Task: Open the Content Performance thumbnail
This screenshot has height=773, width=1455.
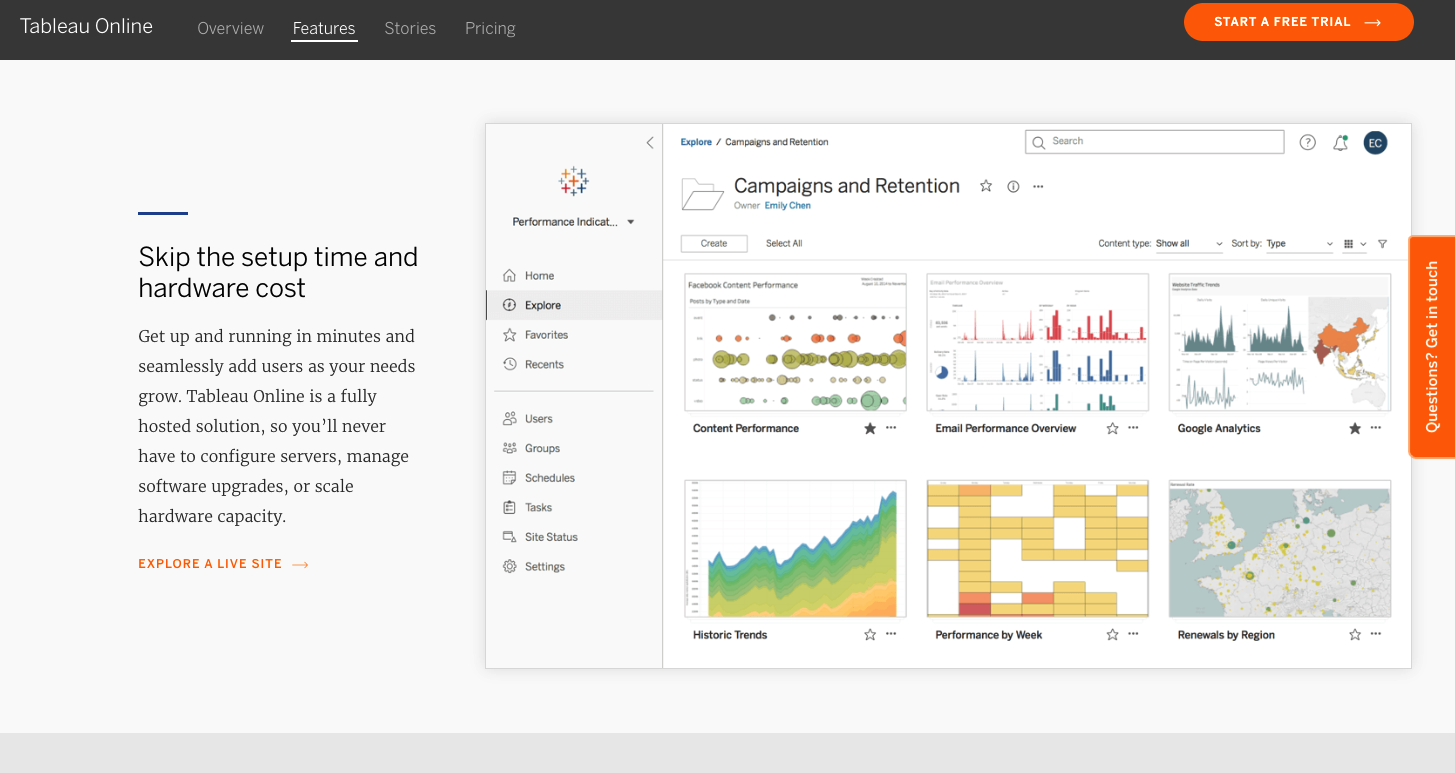Action: (x=796, y=342)
